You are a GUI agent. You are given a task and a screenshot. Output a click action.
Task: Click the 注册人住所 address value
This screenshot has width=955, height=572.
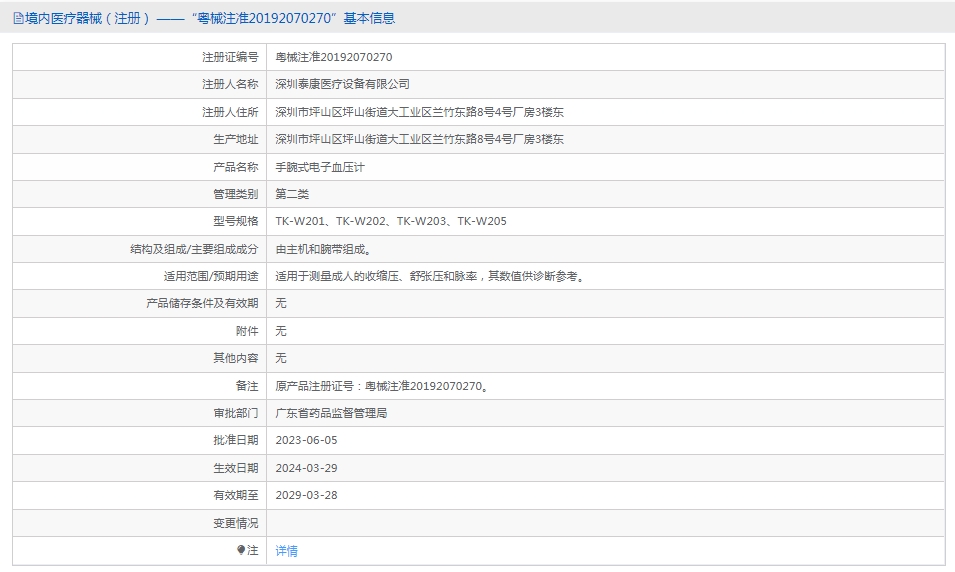pyautogui.click(x=420, y=112)
